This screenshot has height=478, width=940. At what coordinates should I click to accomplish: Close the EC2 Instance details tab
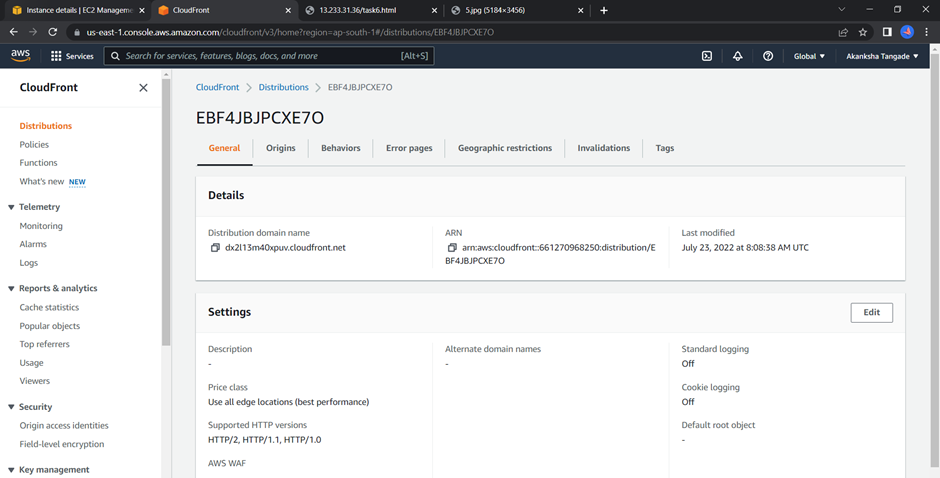pos(142,10)
